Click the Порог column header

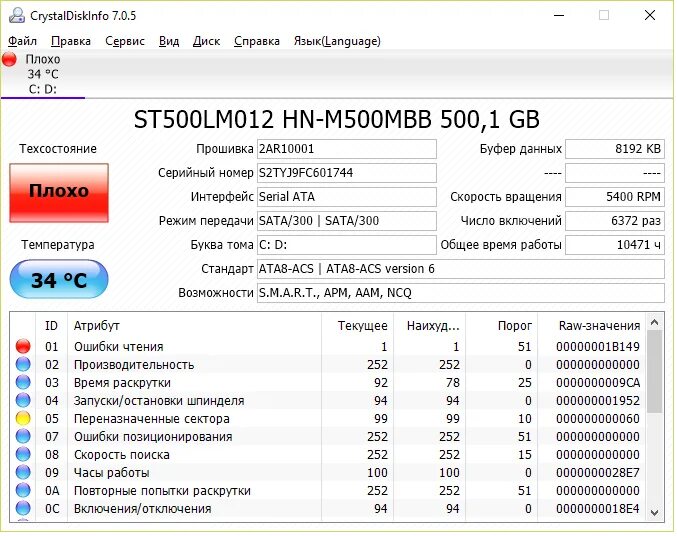click(x=501, y=325)
